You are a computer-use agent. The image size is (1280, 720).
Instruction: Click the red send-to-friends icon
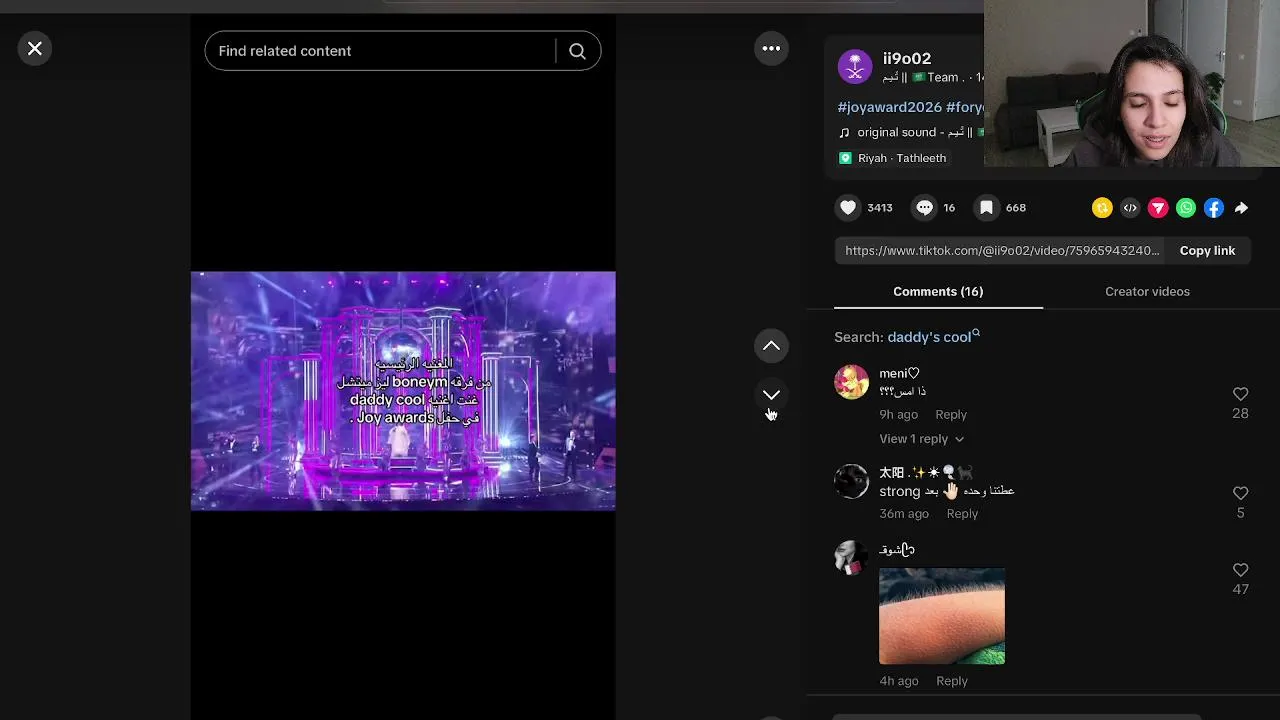[x=1158, y=208]
